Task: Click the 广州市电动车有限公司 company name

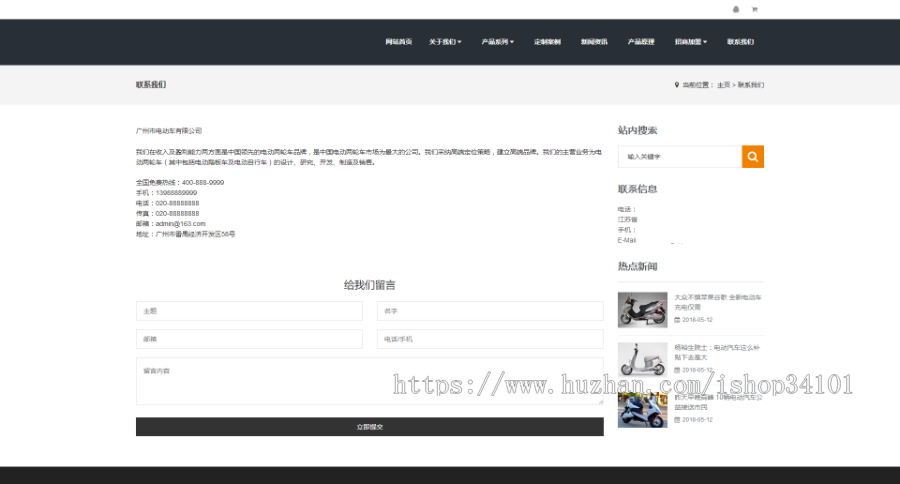Action: tap(169, 131)
